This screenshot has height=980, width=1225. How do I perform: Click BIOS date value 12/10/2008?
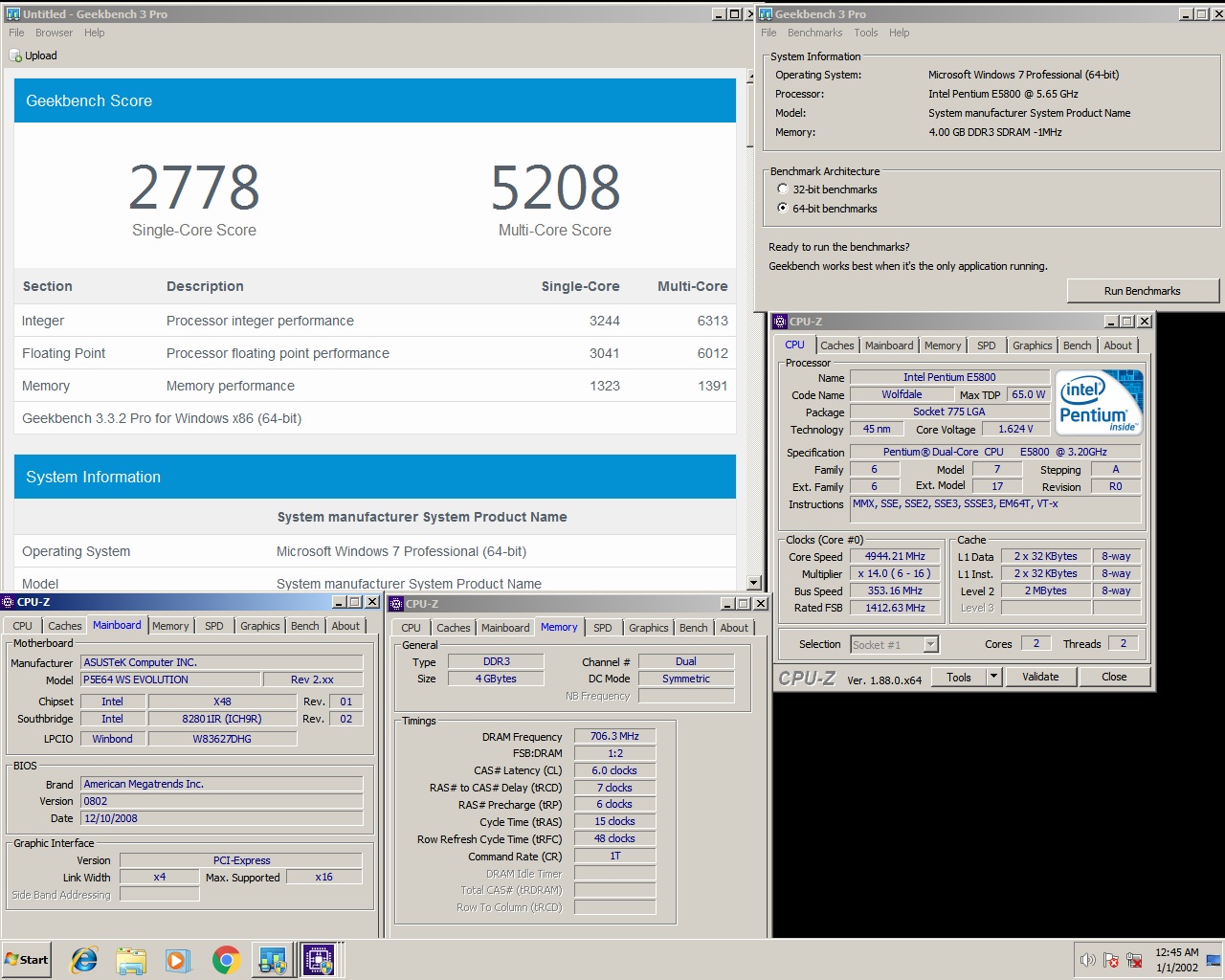[x=222, y=818]
